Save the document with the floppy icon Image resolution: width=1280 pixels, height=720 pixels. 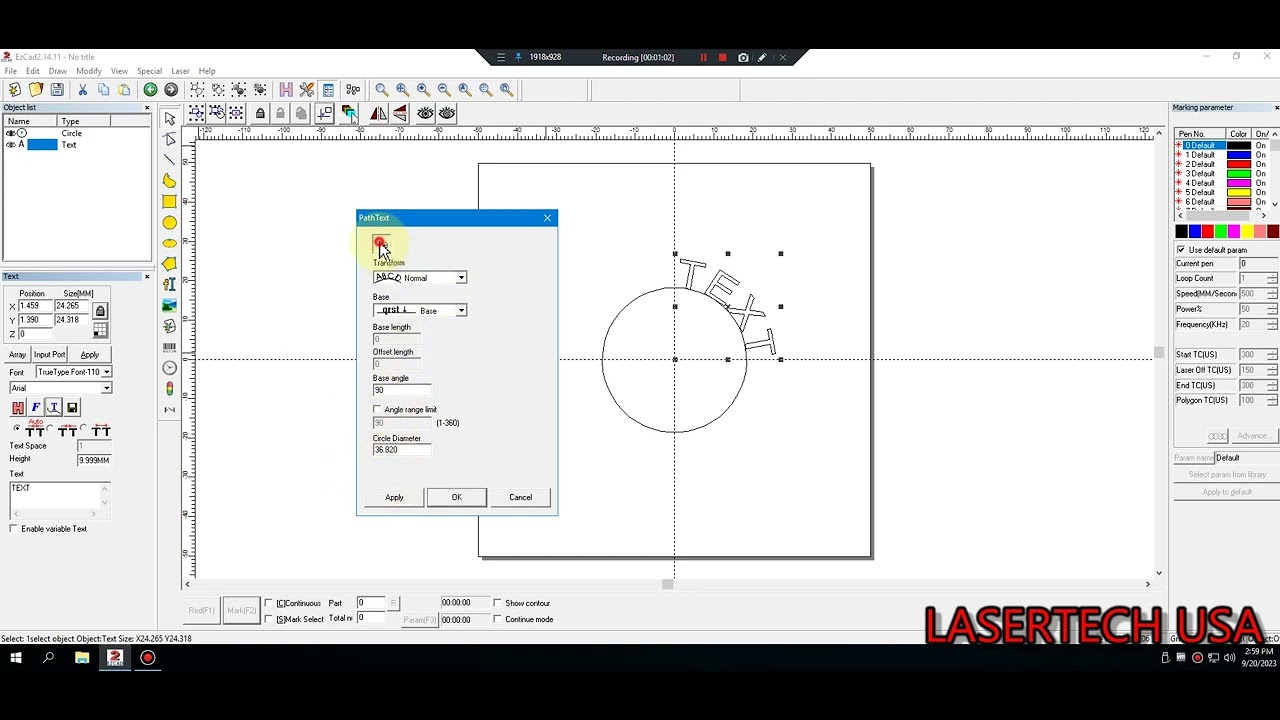click(57, 90)
